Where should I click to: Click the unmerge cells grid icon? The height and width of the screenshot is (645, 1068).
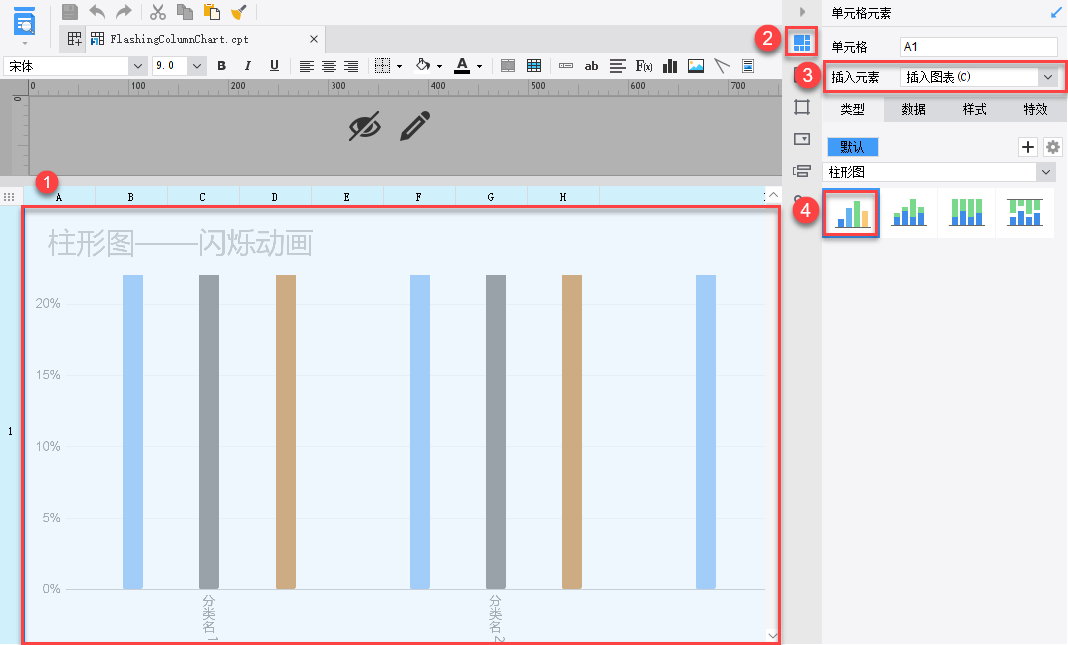tap(534, 65)
